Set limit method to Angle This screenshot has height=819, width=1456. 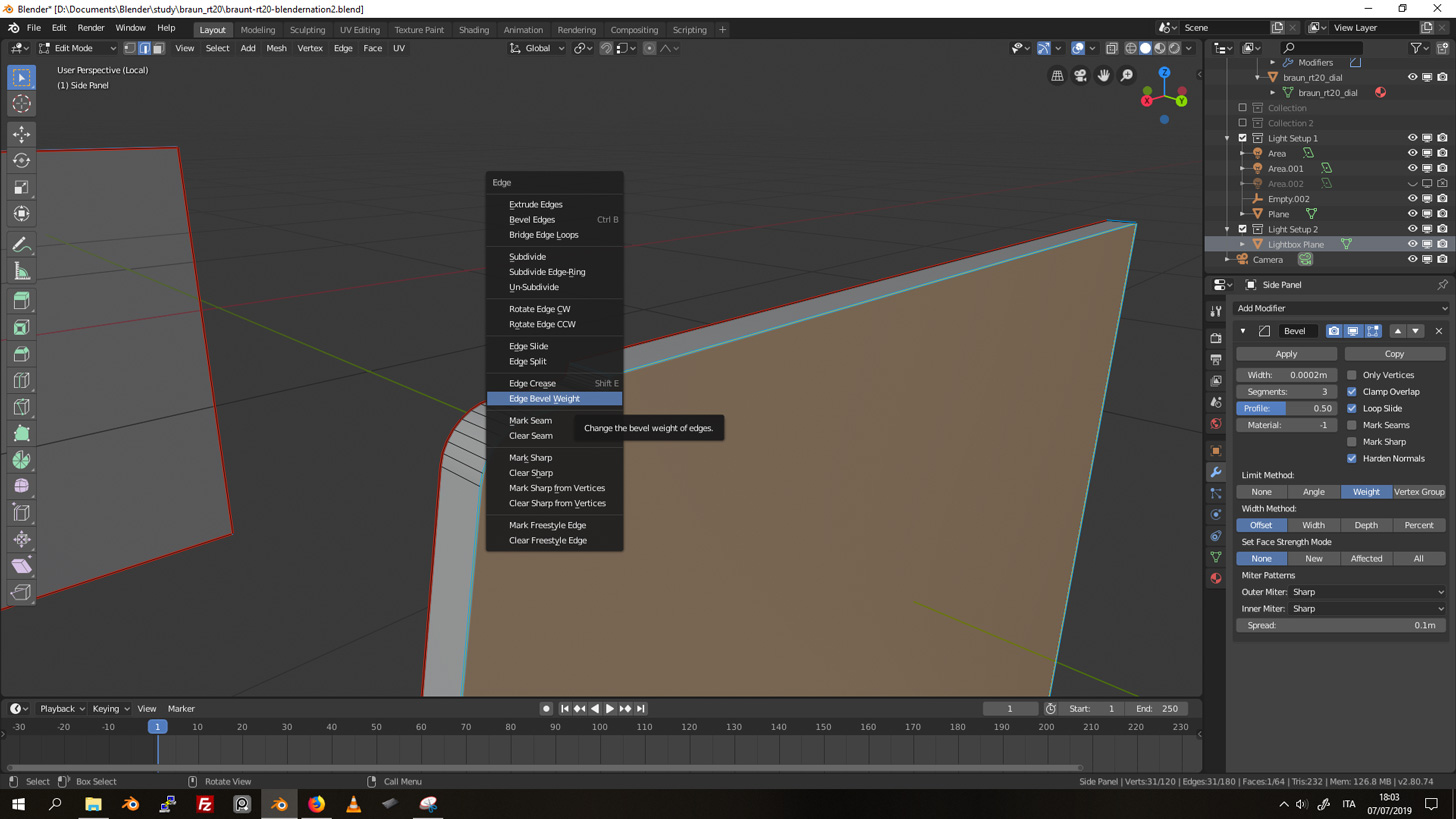1313,492
